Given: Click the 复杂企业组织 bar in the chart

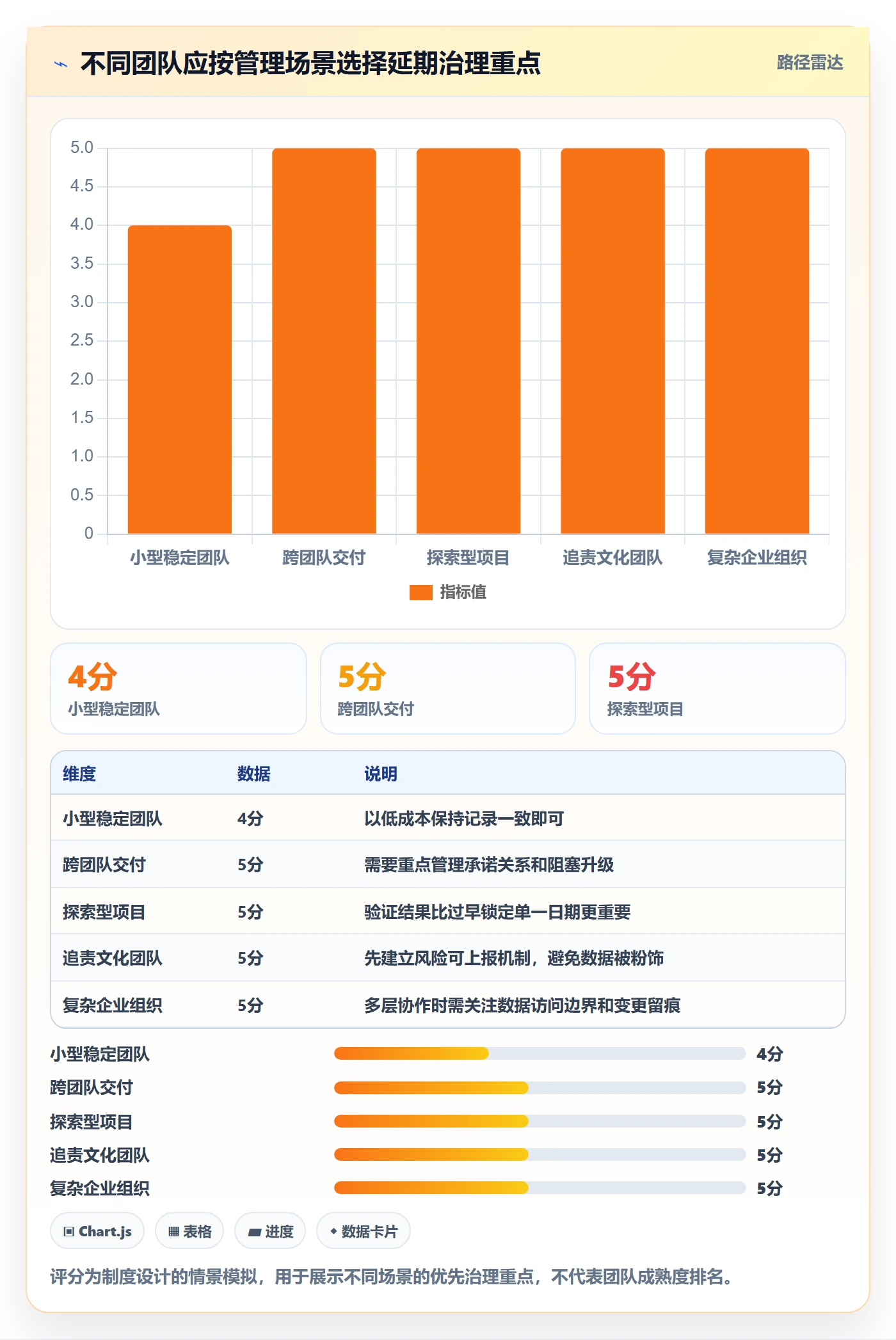Looking at the screenshot, I should pos(757,341).
